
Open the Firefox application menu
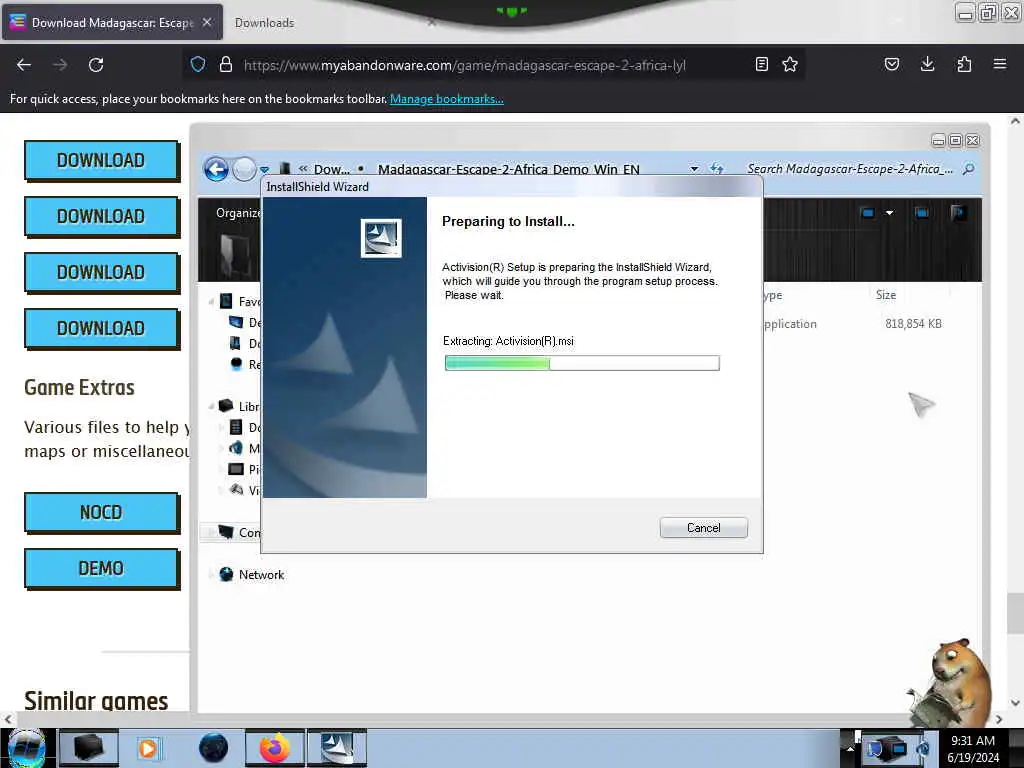(x=1000, y=64)
